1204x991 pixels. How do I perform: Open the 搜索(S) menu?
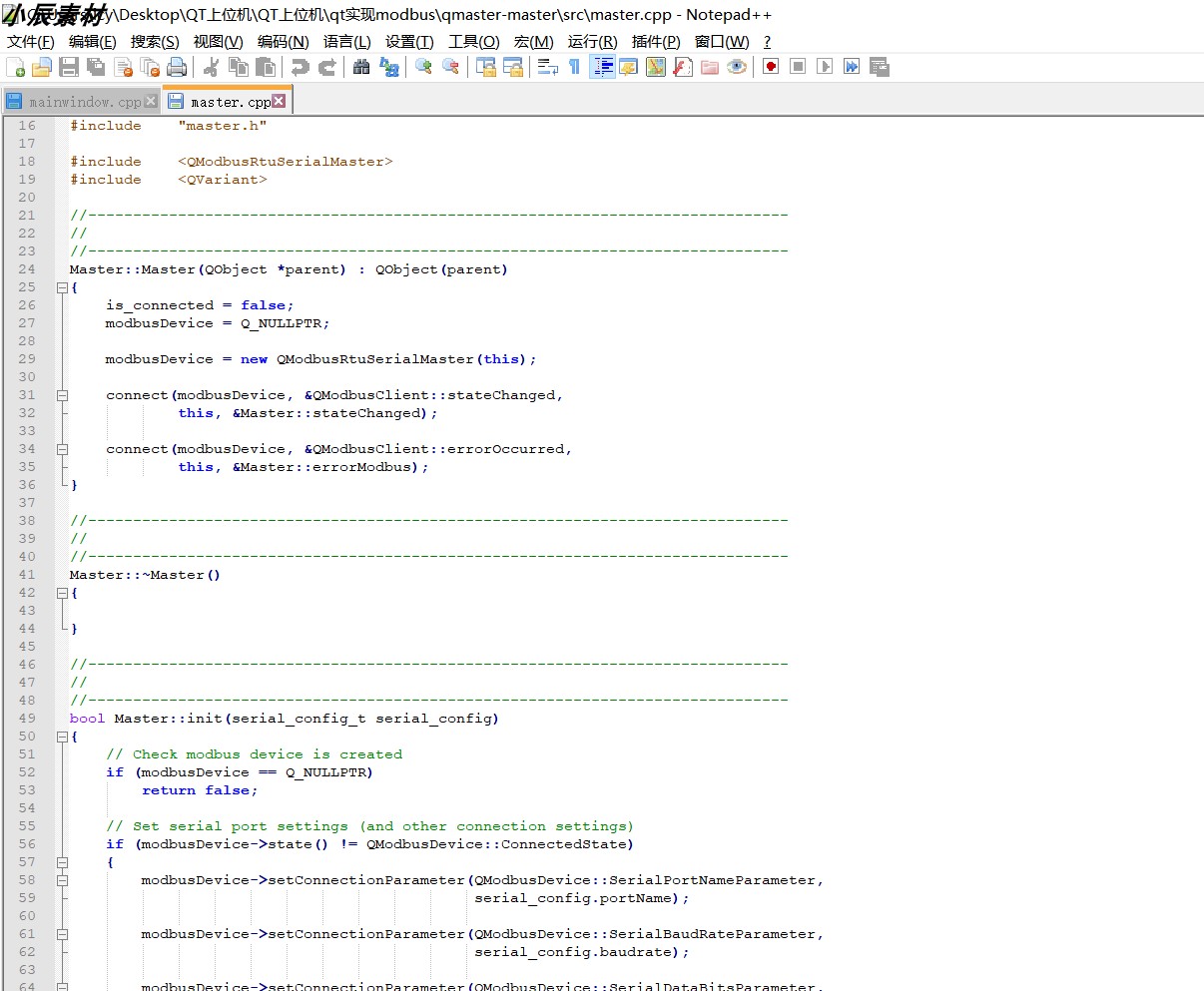coord(155,41)
